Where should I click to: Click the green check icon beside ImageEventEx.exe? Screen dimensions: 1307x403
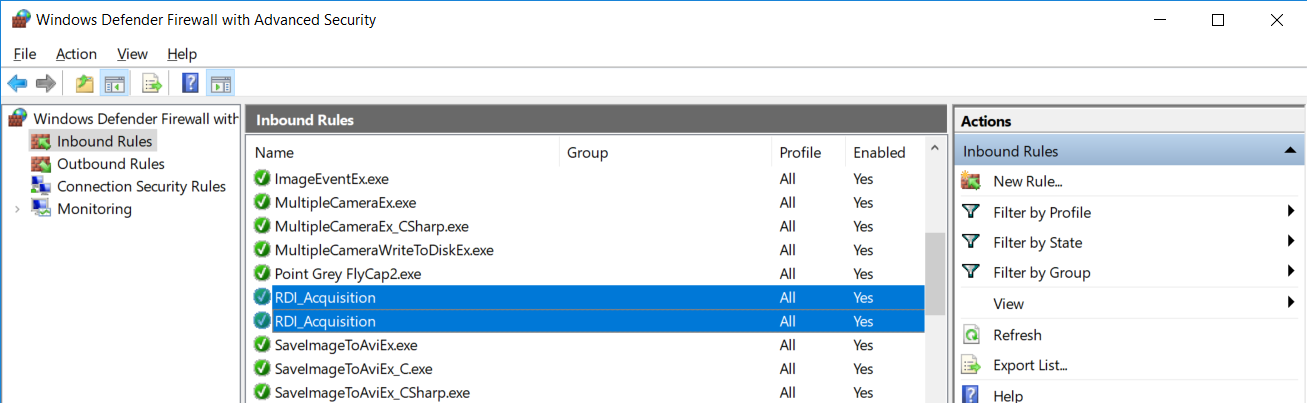coord(262,179)
